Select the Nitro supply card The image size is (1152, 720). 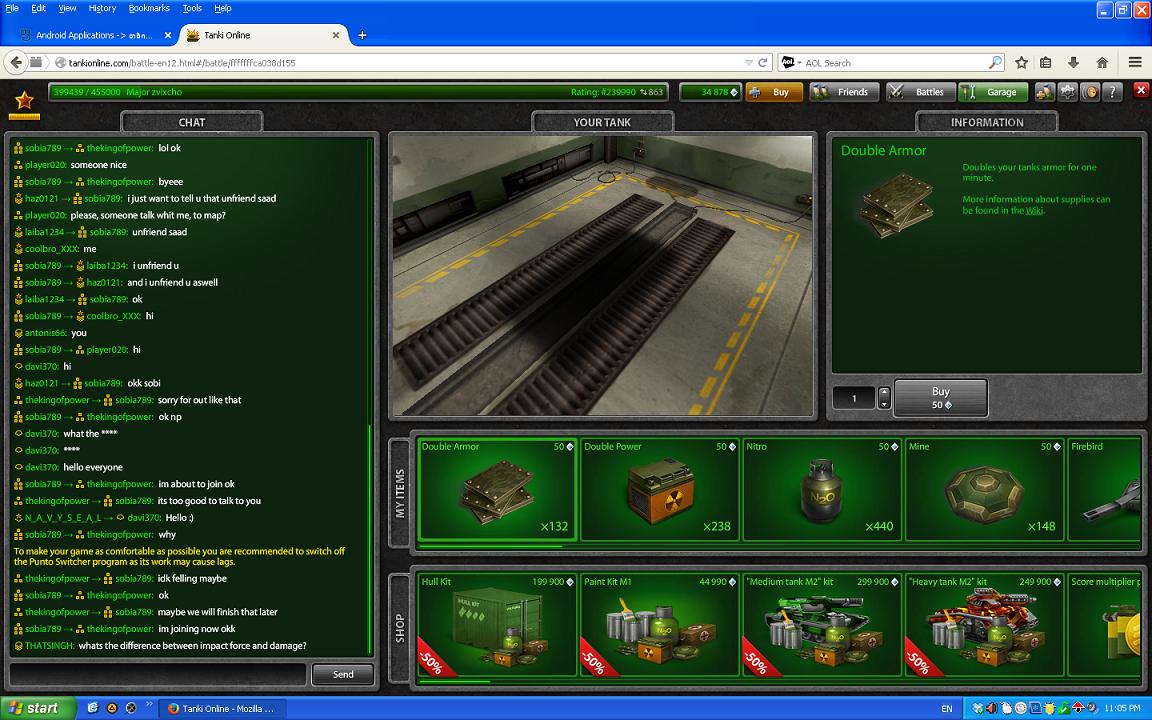tap(821, 489)
